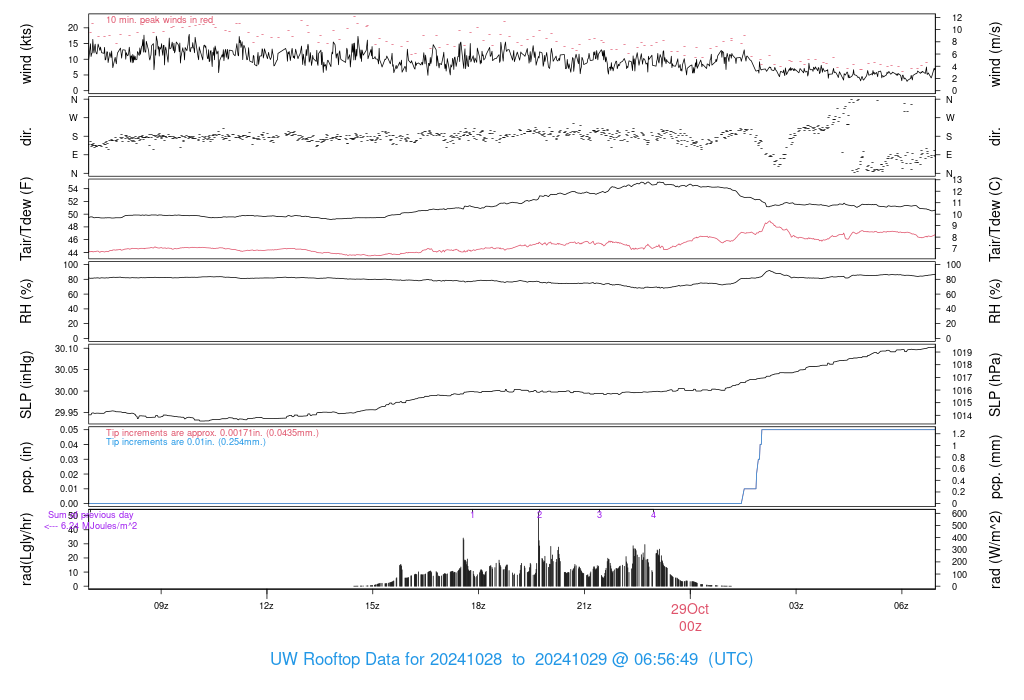Click the '15z' time axis label
Screen dimensions: 1024x700
[x=372, y=606]
